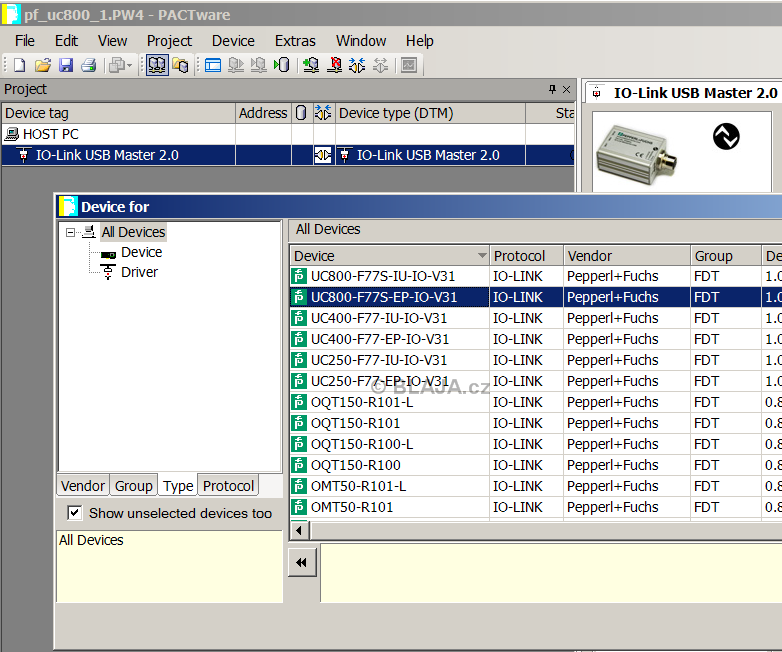Screen dimensions: 782x652
Task: Open the View menu
Action: coord(112,40)
